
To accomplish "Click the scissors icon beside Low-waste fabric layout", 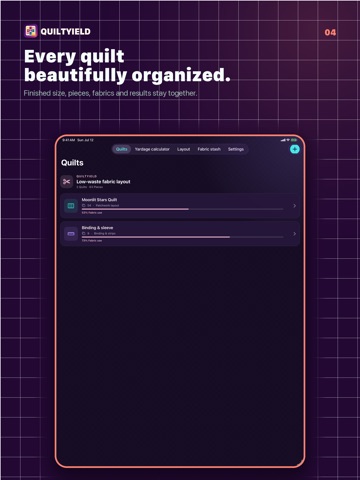I will point(67,182).
